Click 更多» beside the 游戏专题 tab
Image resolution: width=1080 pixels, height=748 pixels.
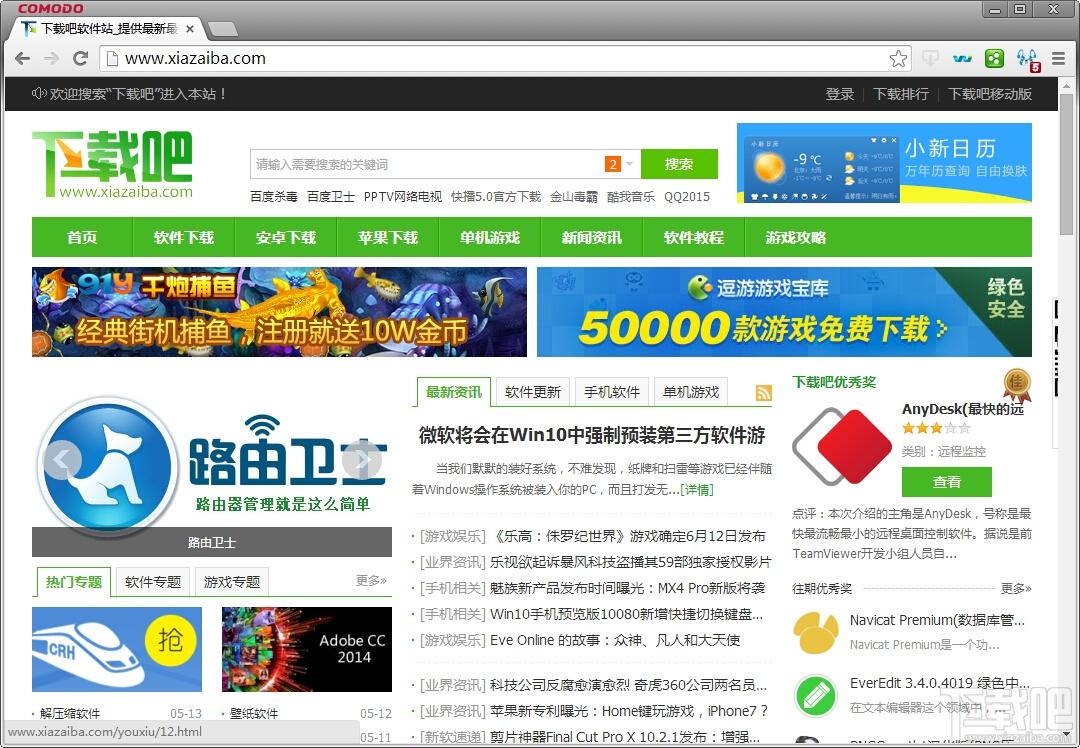coord(371,581)
